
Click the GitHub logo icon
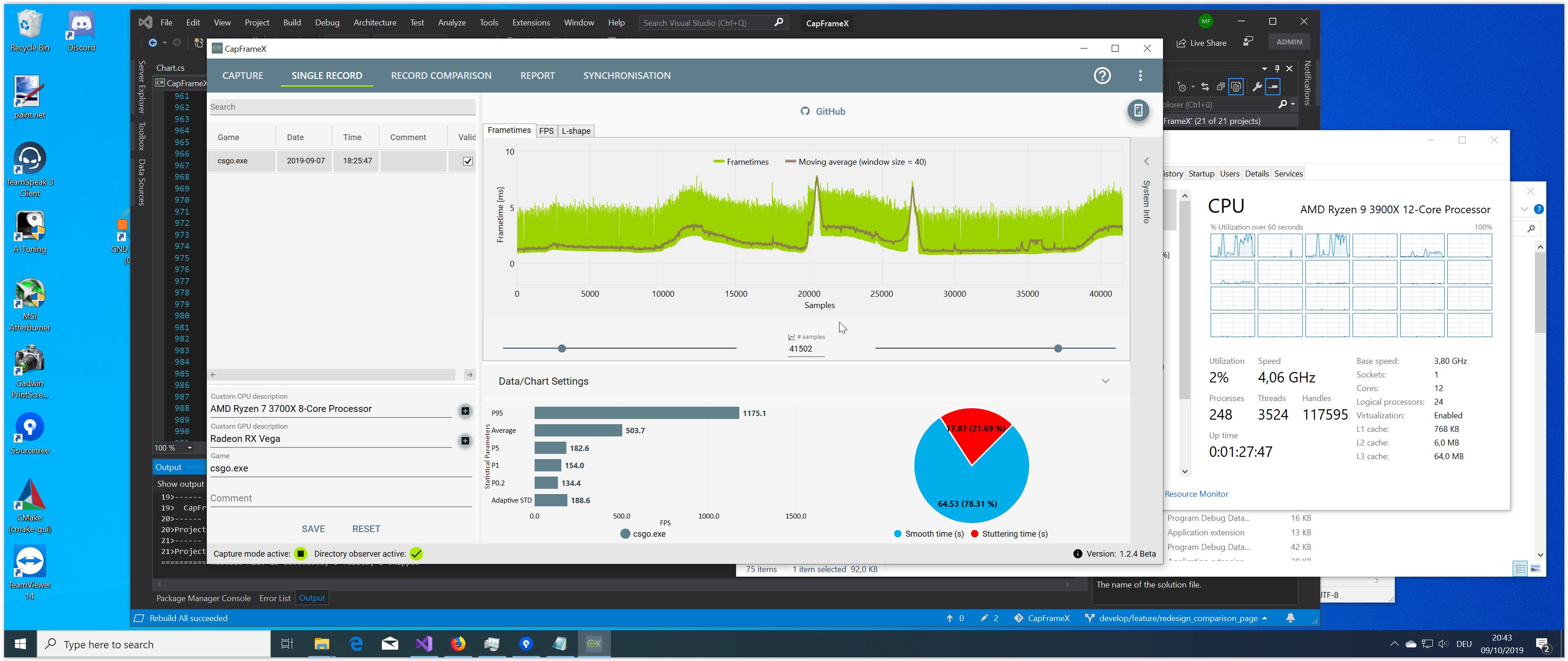click(805, 112)
